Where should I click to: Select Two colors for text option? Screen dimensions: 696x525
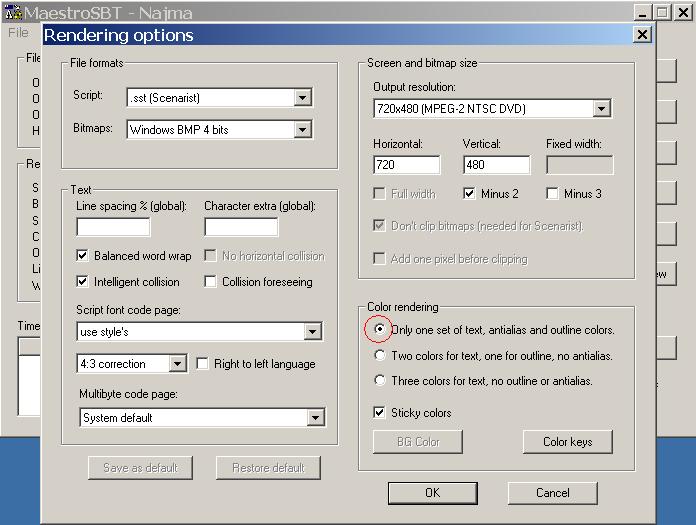coord(379,355)
